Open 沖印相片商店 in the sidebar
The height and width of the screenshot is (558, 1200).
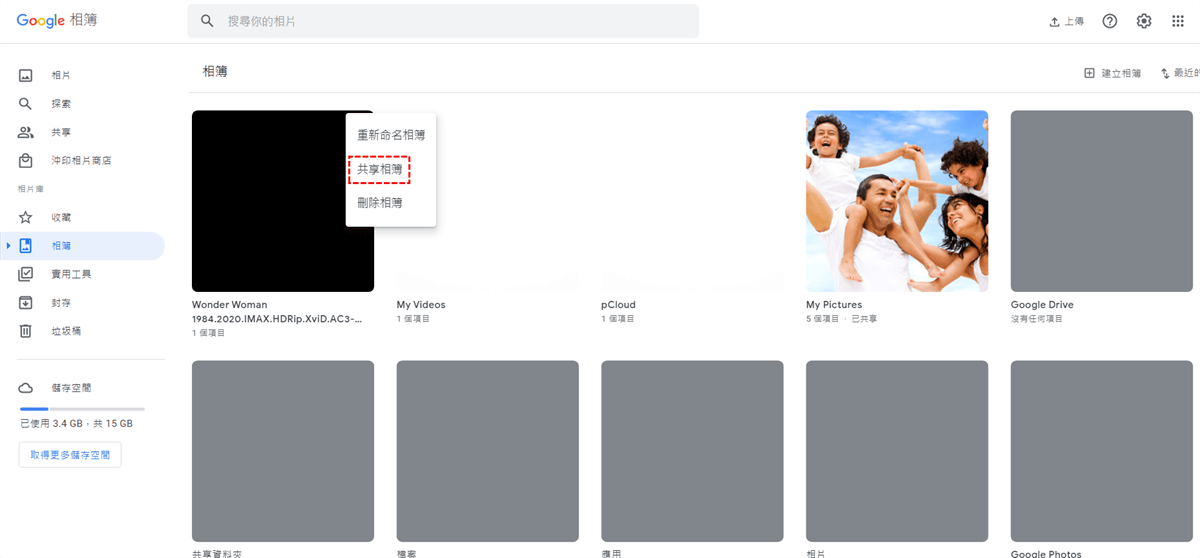click(x=82, y=160)
